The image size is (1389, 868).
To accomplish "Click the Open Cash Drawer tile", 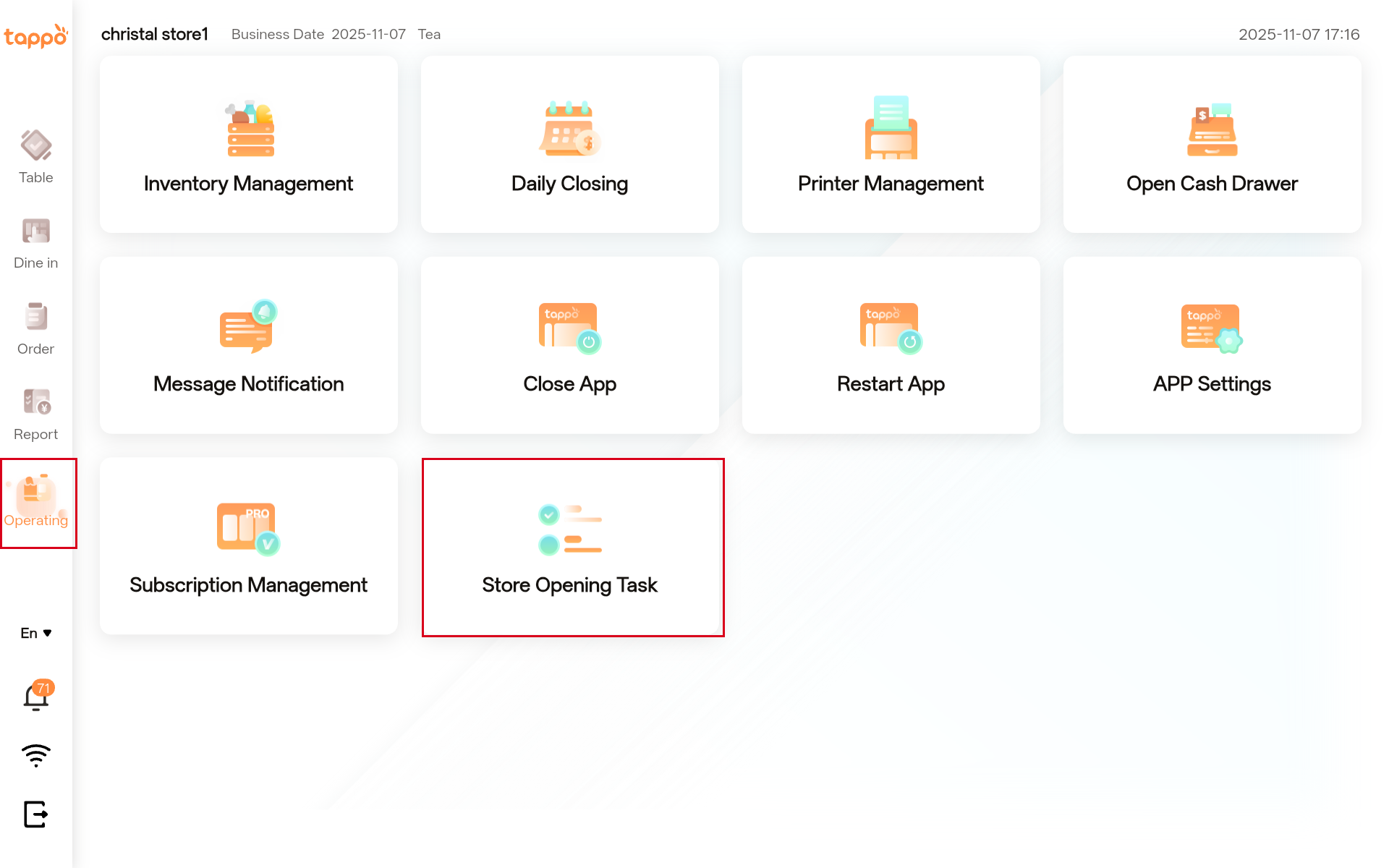I will click(1212, 145).
